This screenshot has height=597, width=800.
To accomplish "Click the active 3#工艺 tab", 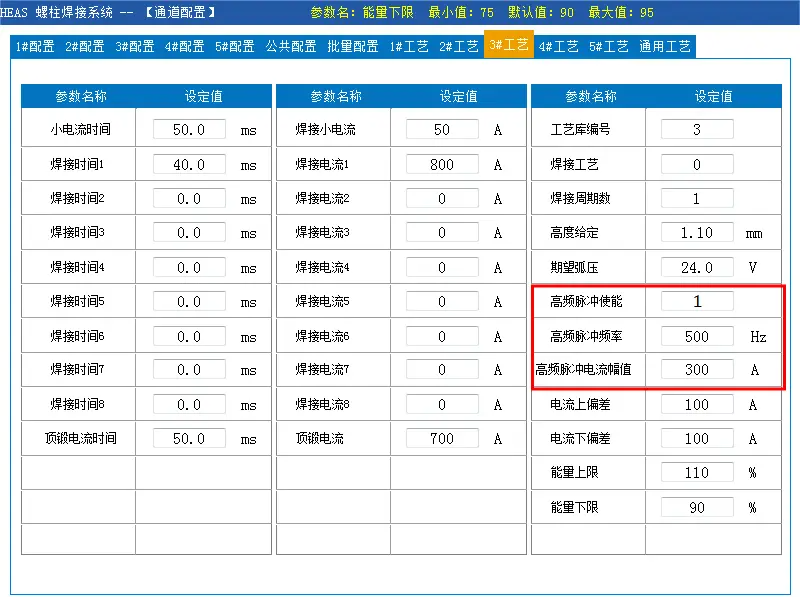I will point(509,45).
